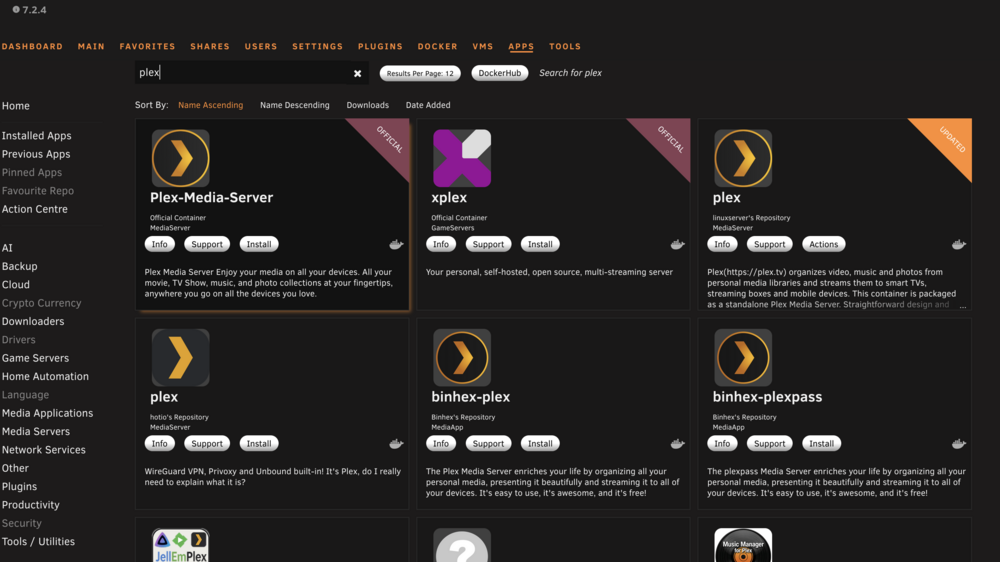Open the Favorites tab

[x=147, y=47]
